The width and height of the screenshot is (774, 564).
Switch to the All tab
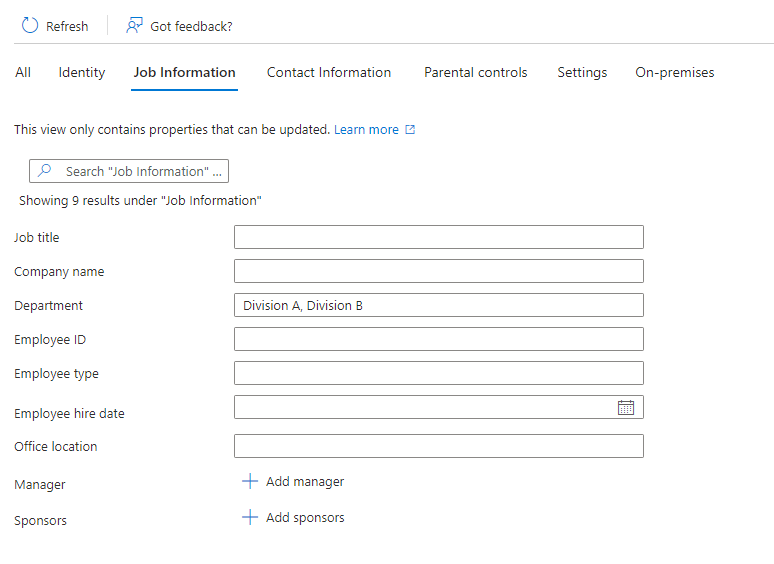23,72
